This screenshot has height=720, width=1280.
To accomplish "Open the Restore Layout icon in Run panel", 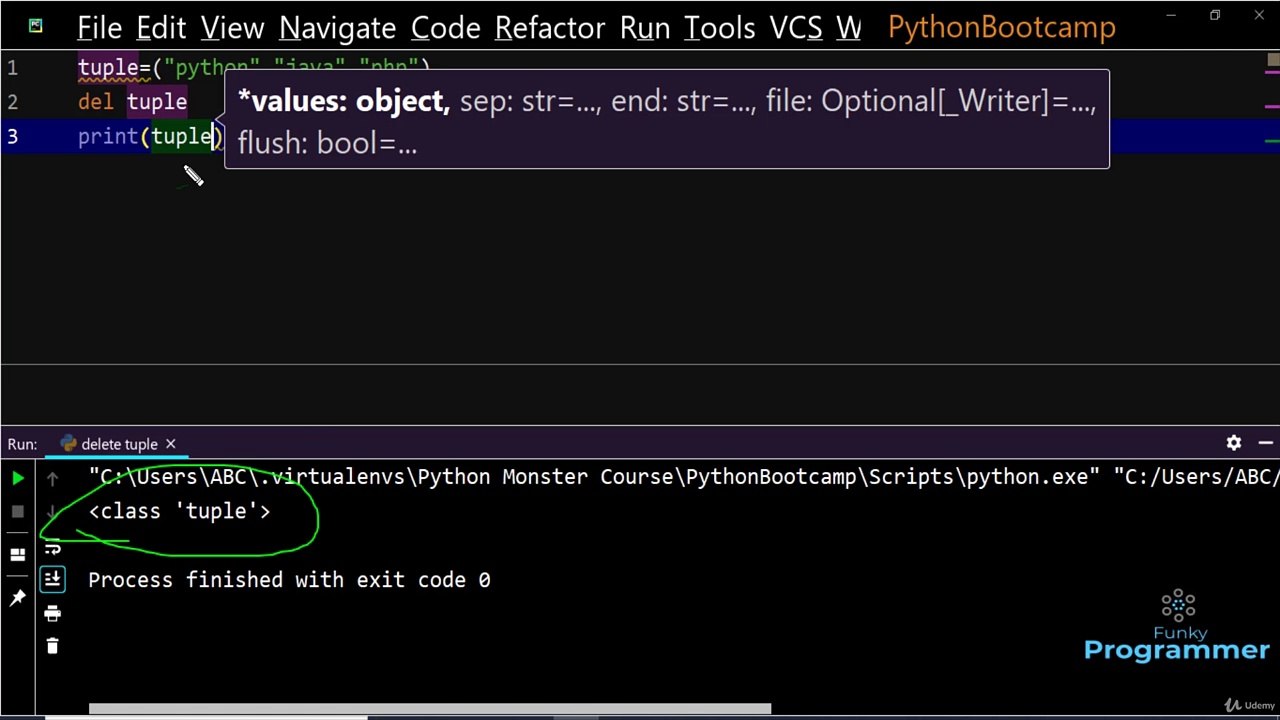I will pyautogui.click(x=17, y=555).
